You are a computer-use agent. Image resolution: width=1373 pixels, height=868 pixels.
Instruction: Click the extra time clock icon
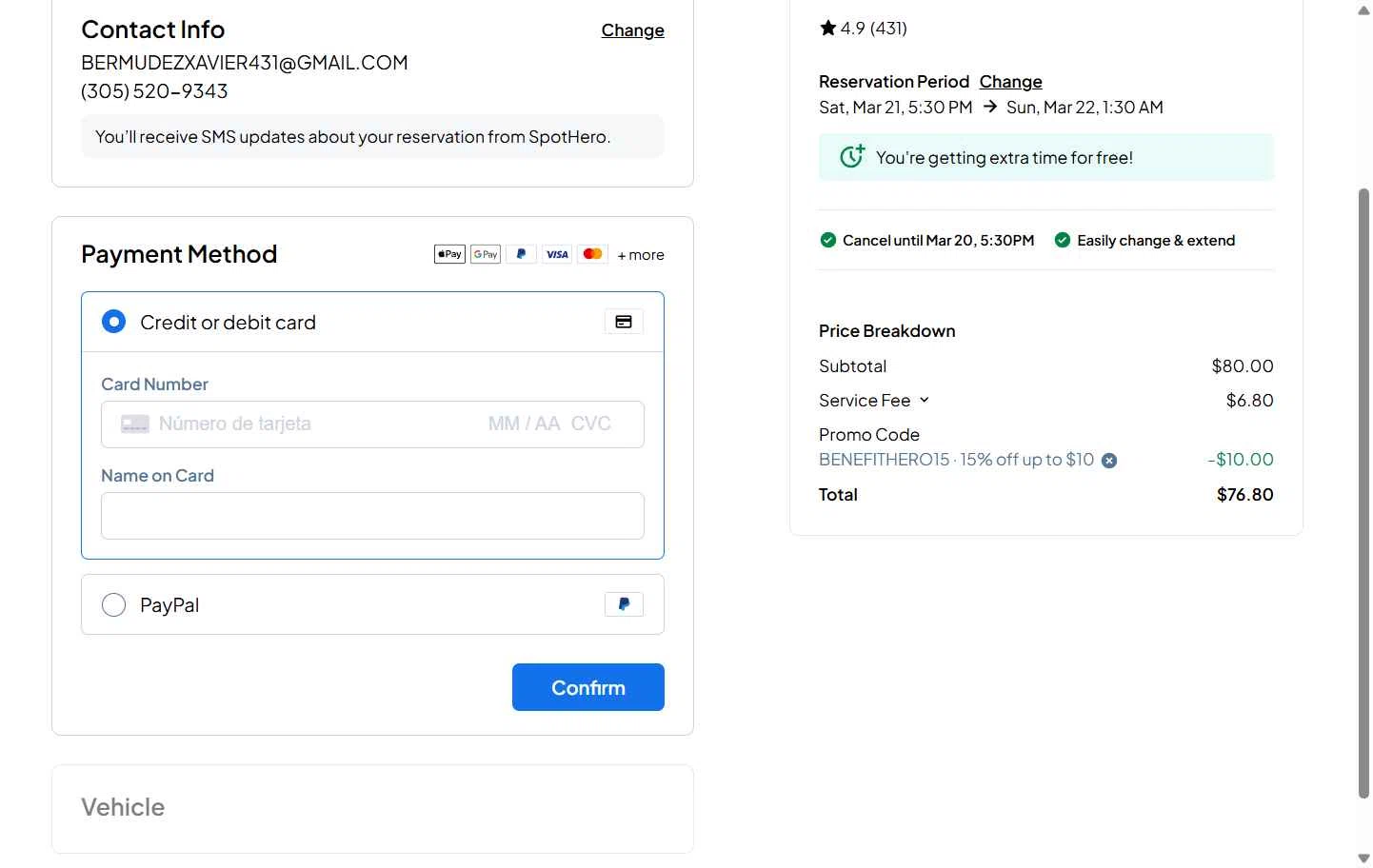click(x=852, y=156)
